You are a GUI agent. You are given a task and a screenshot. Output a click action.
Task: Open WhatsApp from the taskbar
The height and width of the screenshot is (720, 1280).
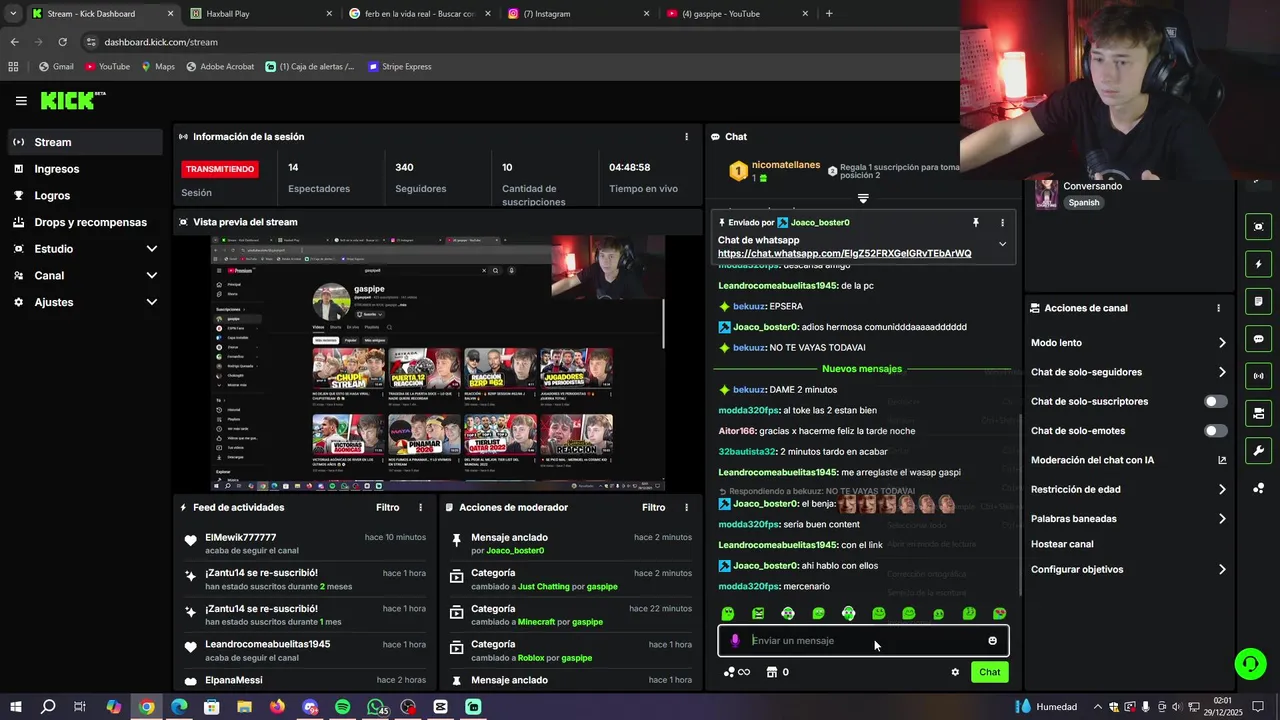coord(376,707)
